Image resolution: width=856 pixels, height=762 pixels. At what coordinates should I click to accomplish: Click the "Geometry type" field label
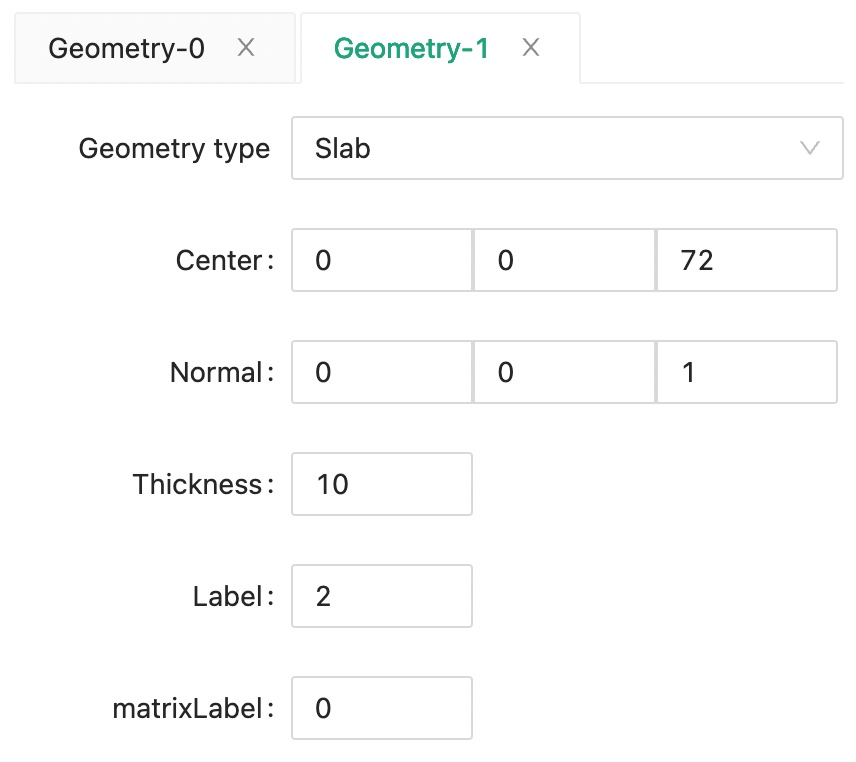coord(174,149)
